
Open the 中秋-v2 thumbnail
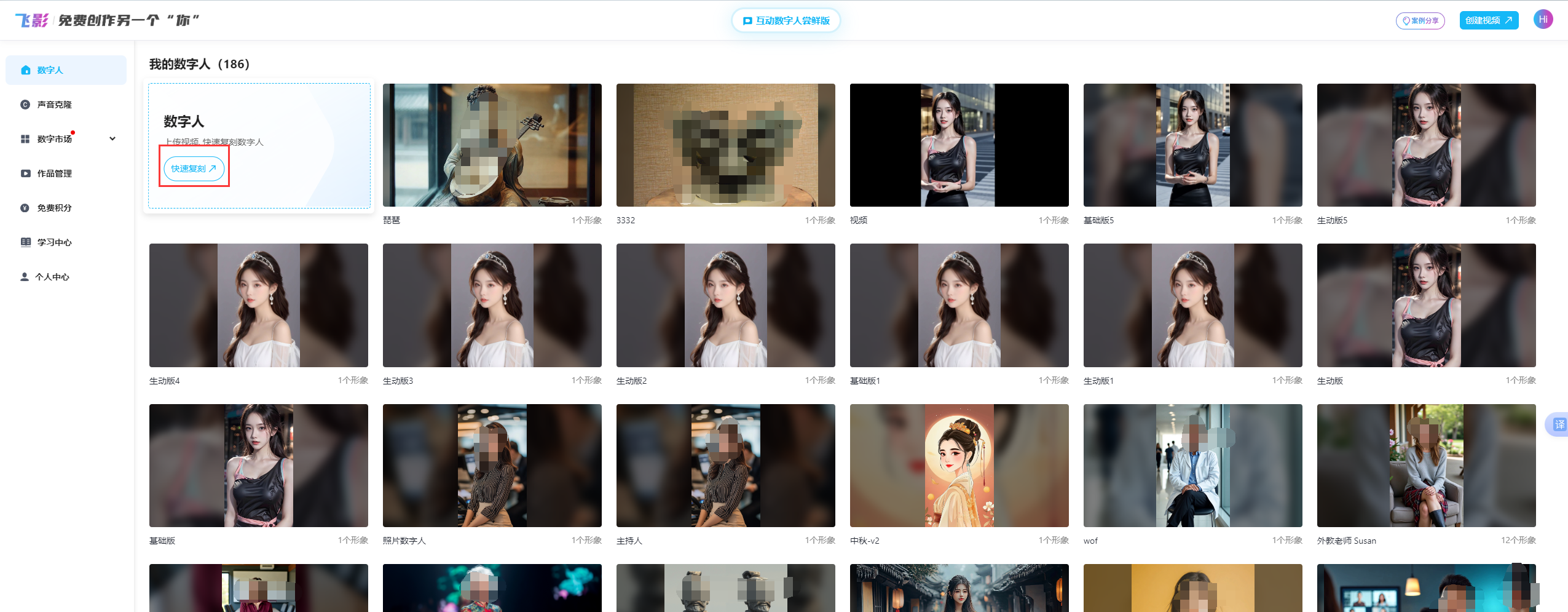pyautogui.click(x=959, y=466)
